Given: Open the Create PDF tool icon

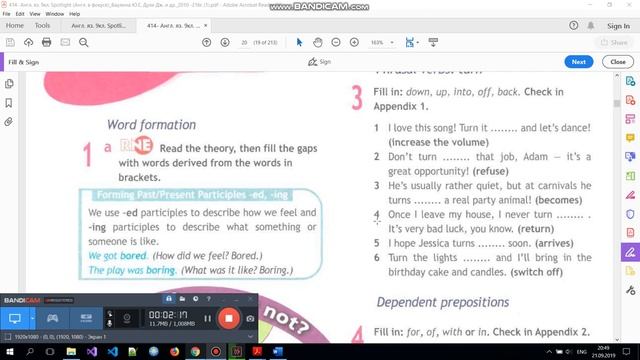Looking at the screenshot, I should click(630, 100).
